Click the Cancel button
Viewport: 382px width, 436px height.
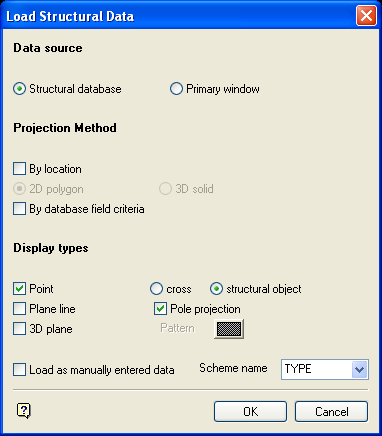tap(332, 412)
